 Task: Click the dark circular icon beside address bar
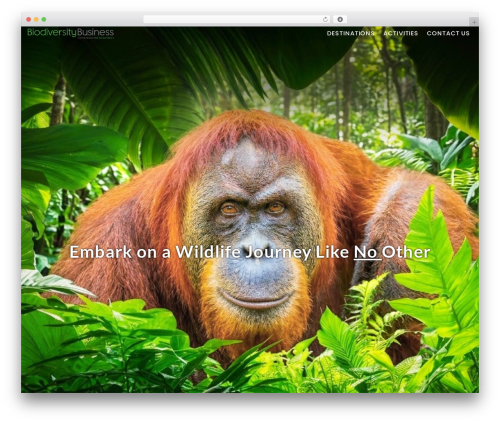click(x=340, y=20)
